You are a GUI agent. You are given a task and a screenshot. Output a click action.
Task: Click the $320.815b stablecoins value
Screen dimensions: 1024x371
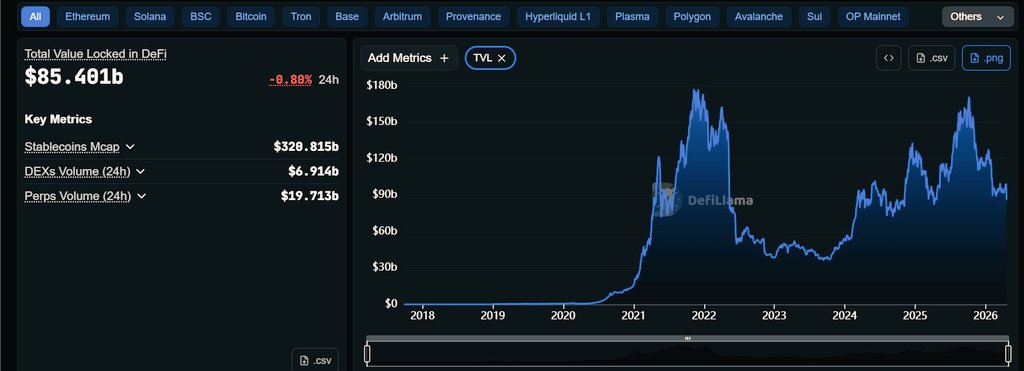[306, 147]
